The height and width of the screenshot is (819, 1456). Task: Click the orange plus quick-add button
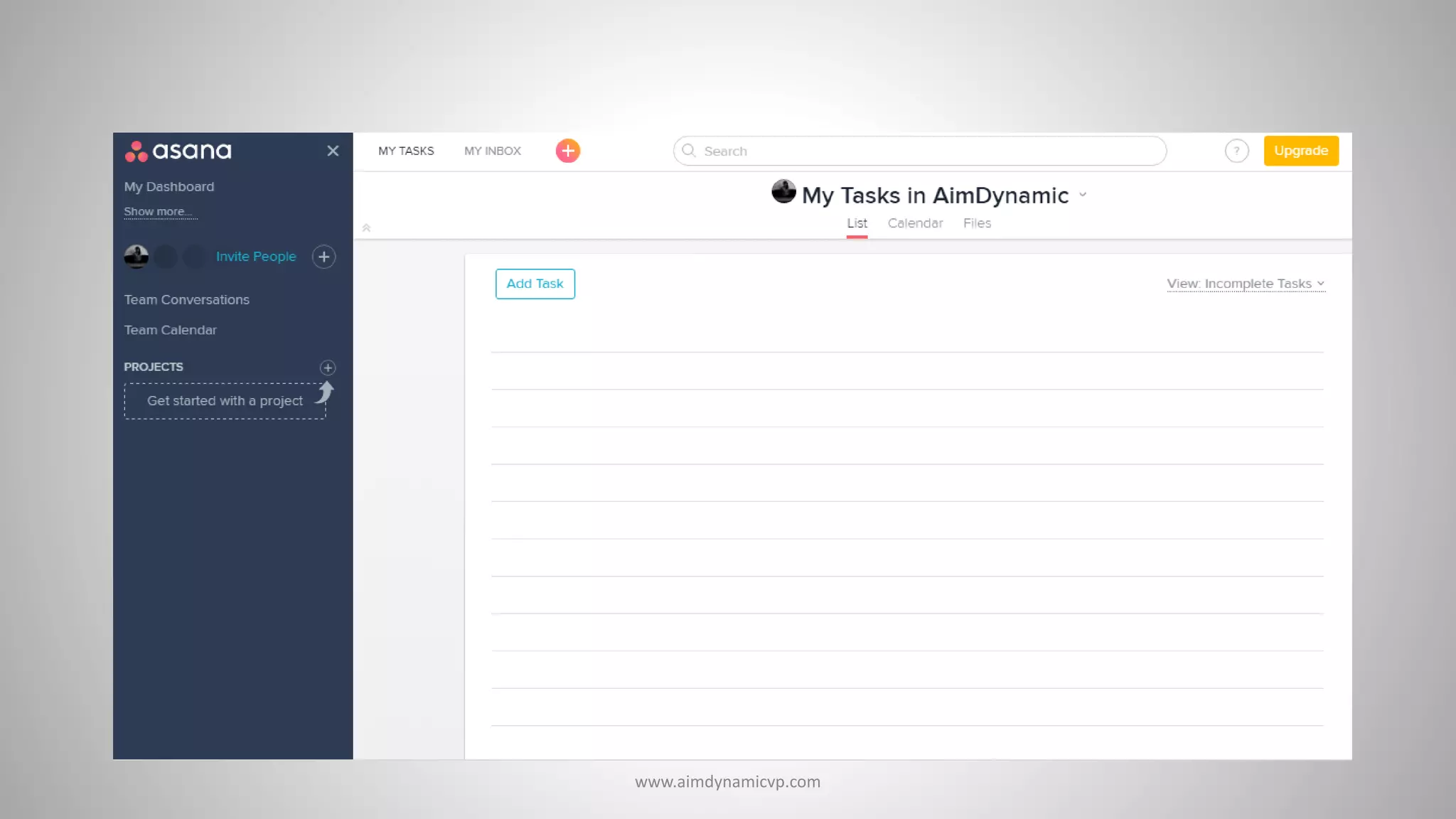tap(567, 151)
